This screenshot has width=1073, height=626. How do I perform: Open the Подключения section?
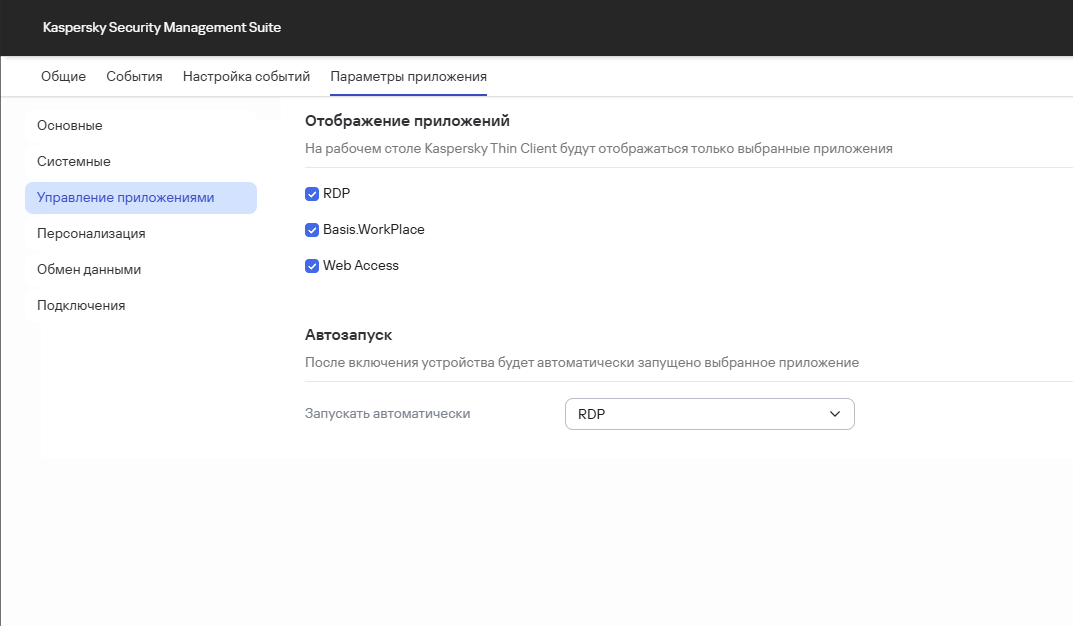pos(81,306)
